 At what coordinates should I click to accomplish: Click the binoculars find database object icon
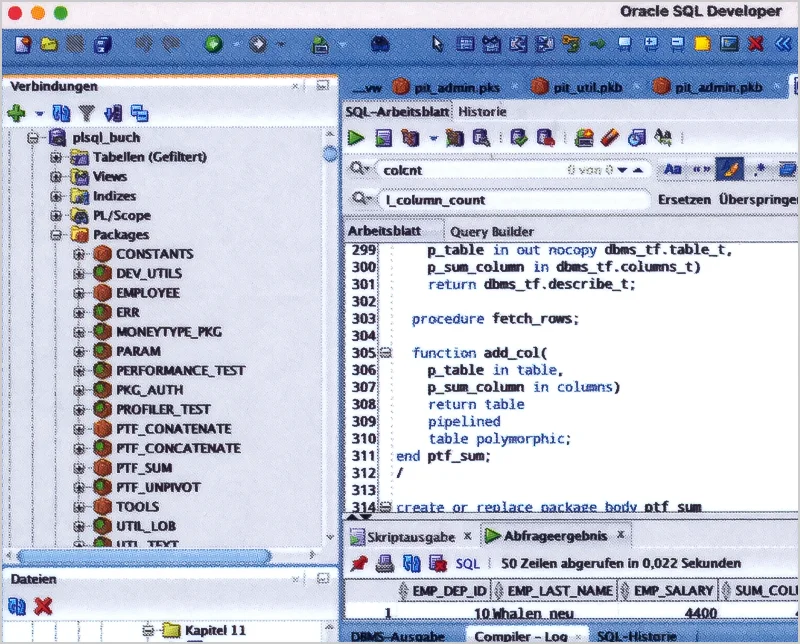(379, 44)
